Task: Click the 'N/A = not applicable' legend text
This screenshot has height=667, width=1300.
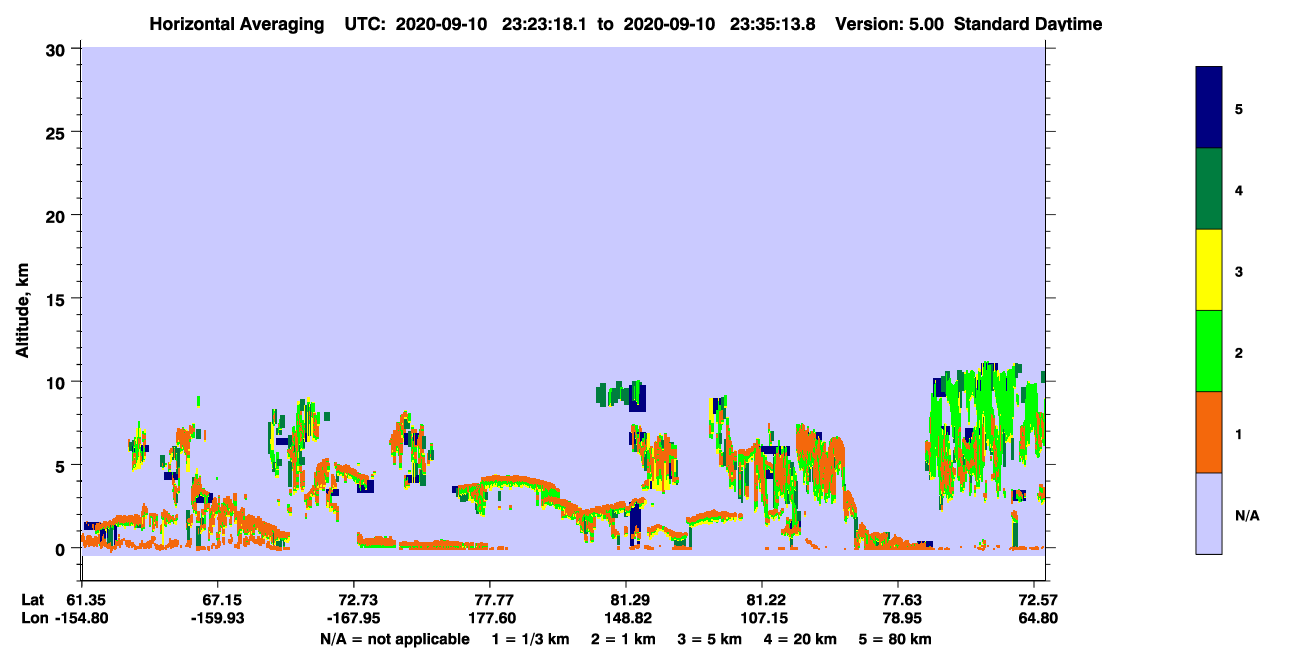Action: (394, 639)
